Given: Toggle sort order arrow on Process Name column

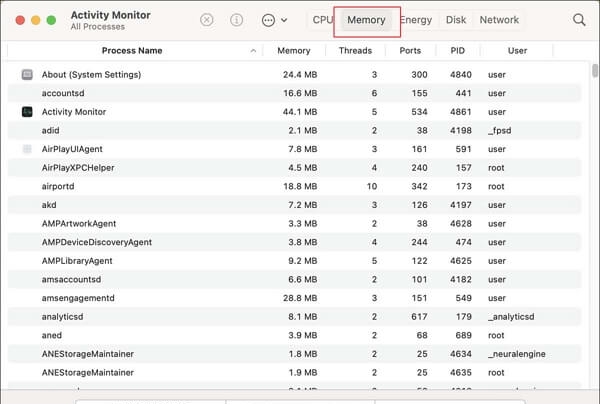Looking at the screenshot, I should (x=253, y=50).
